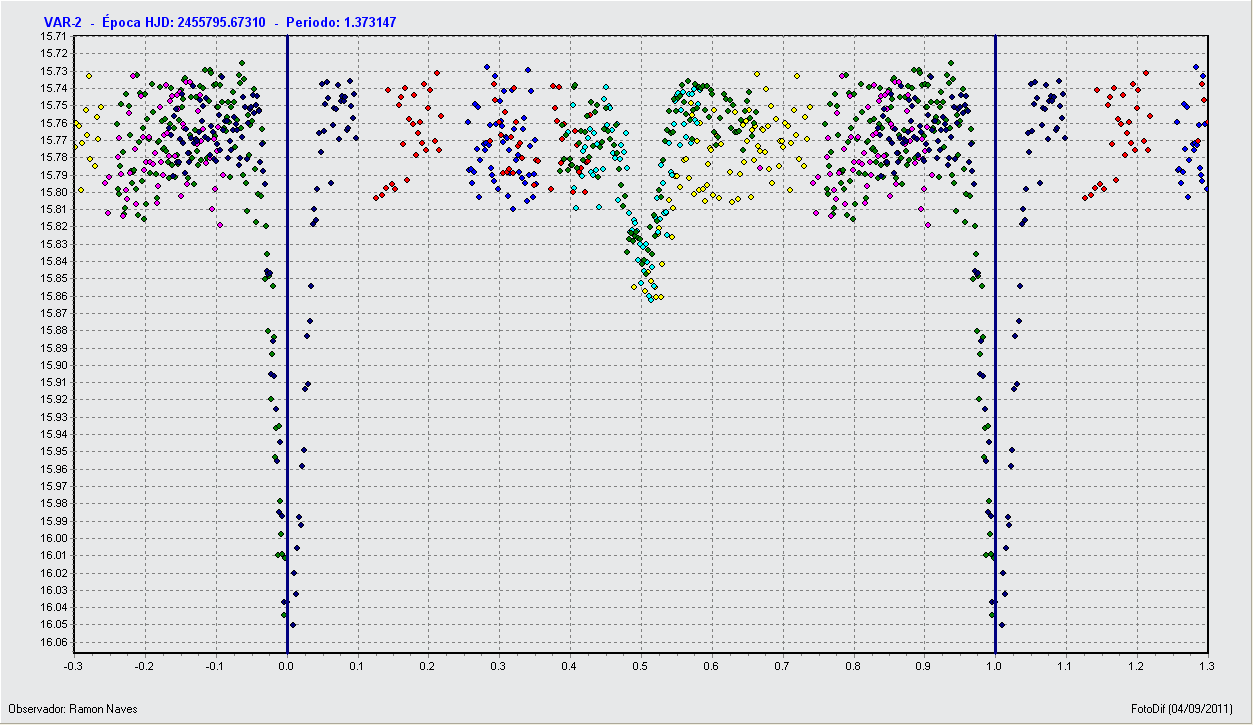The width and height of the screenshot is (1253, 725).
Task: Click the 15.81 magnitude label
Action: pos(54,209)
